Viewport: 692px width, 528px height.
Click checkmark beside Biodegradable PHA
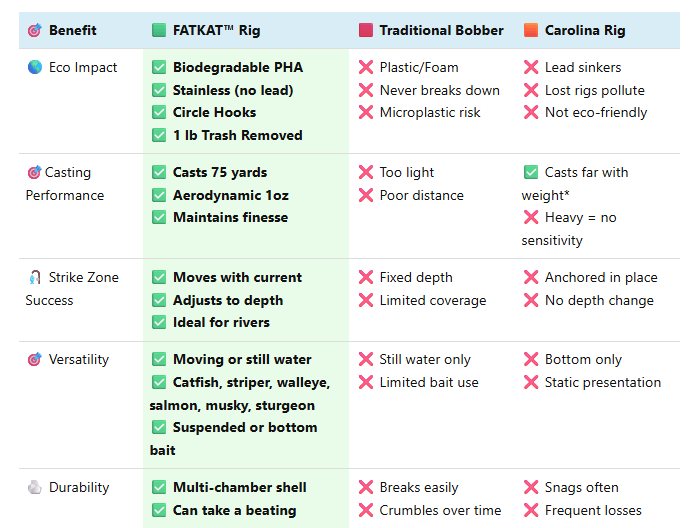pyautogui.click(x=159, y=67)
